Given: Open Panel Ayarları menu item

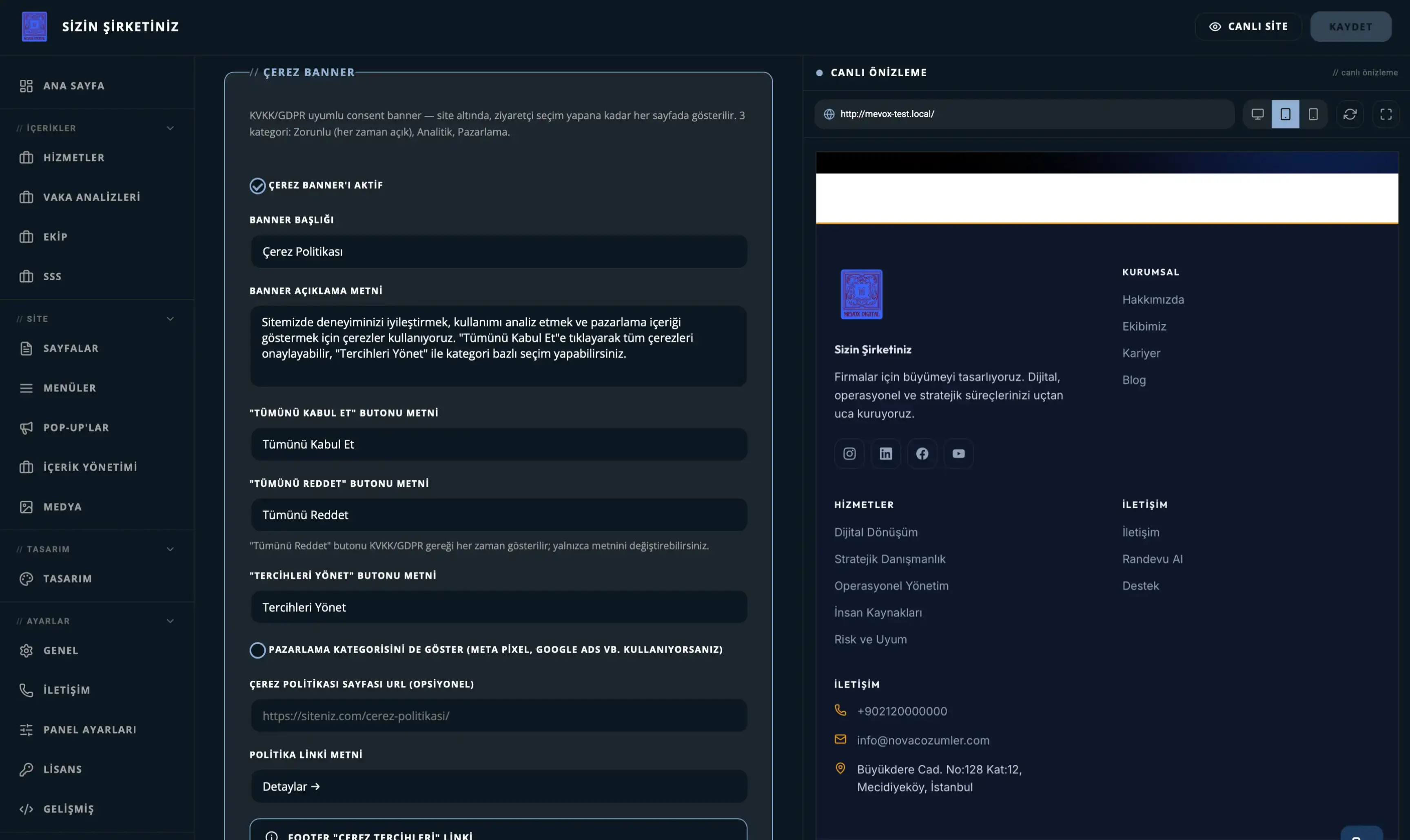Looking at the screenshot, I should [97, 730].
